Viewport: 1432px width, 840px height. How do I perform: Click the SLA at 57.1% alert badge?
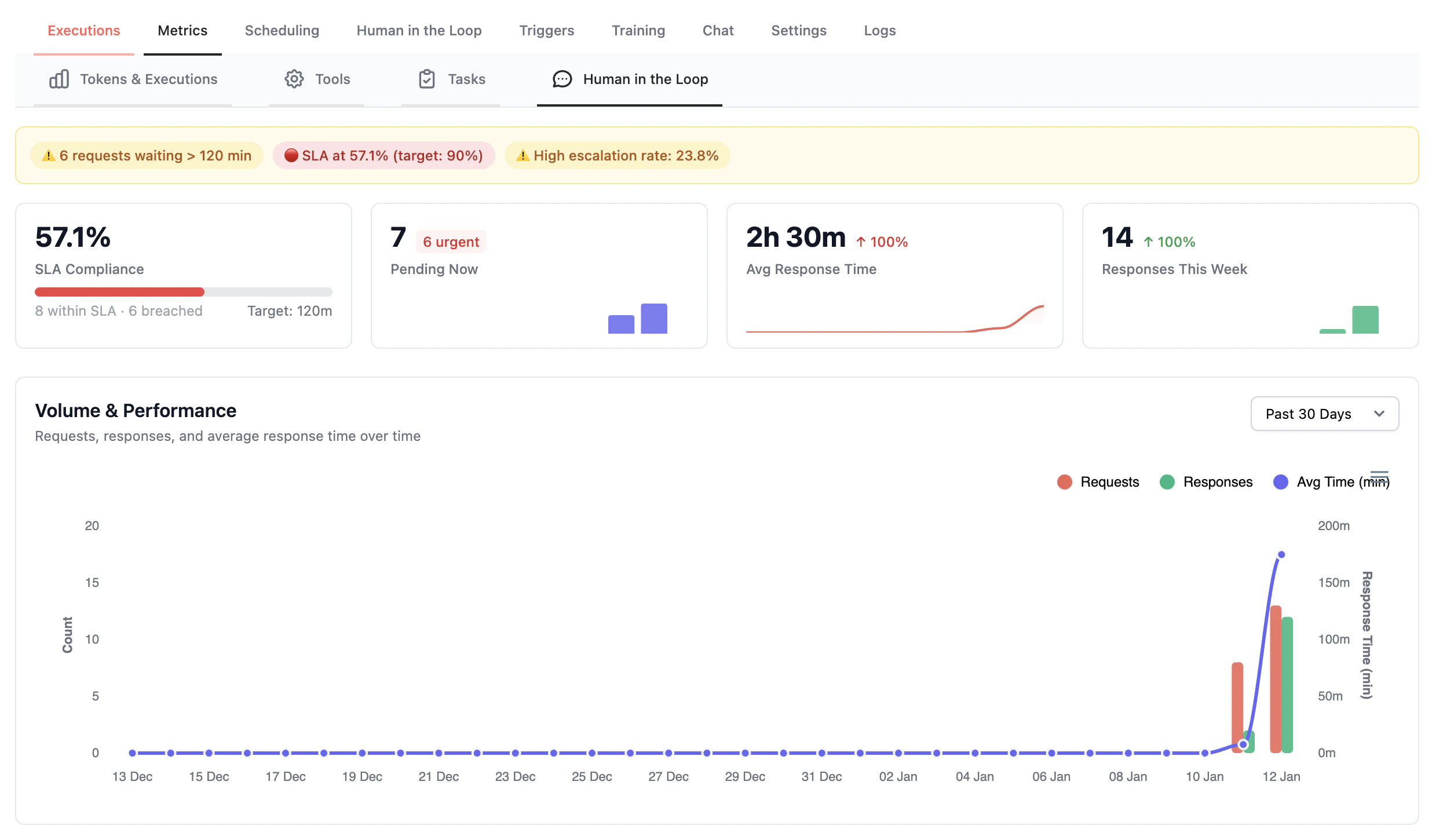click(x=383, y=155)
